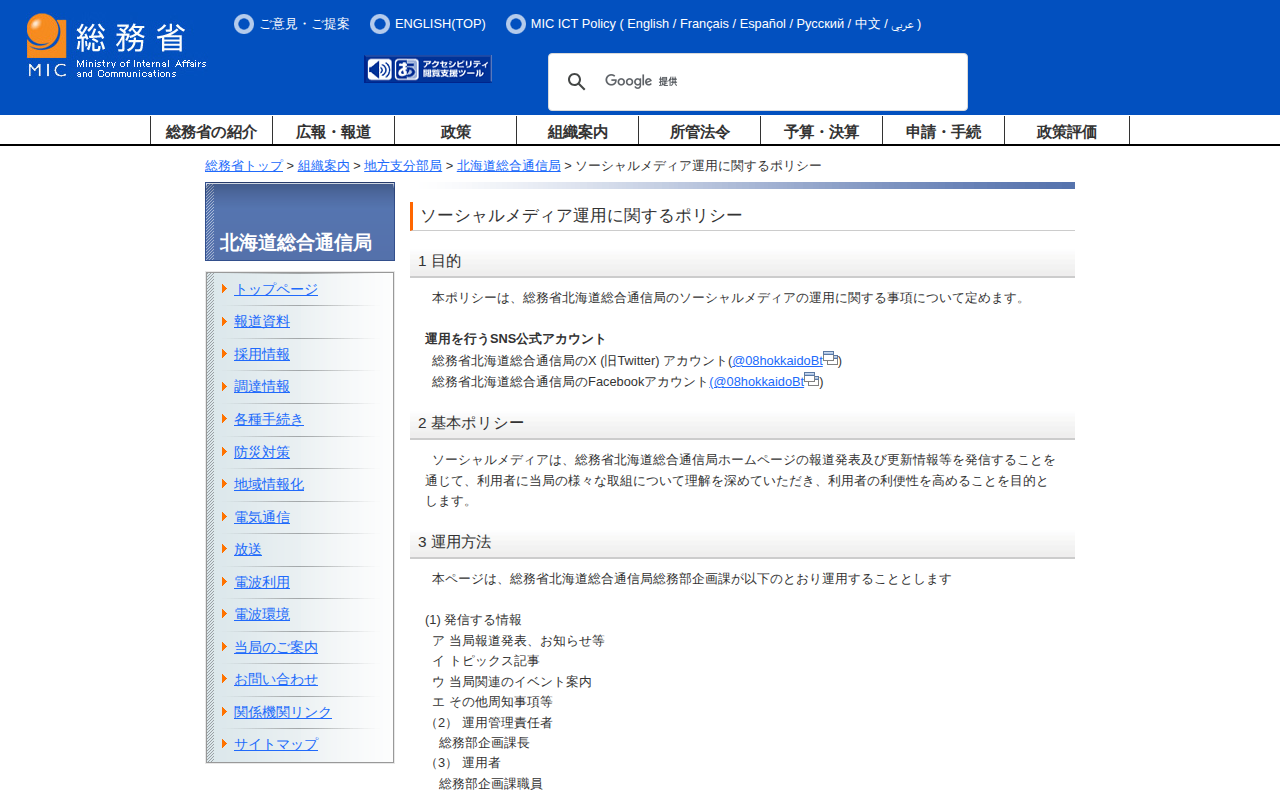The height and width of the screenshot is (800, 1280).
Task: Select the 申請・手続 menu item
Action: (943, 131)
